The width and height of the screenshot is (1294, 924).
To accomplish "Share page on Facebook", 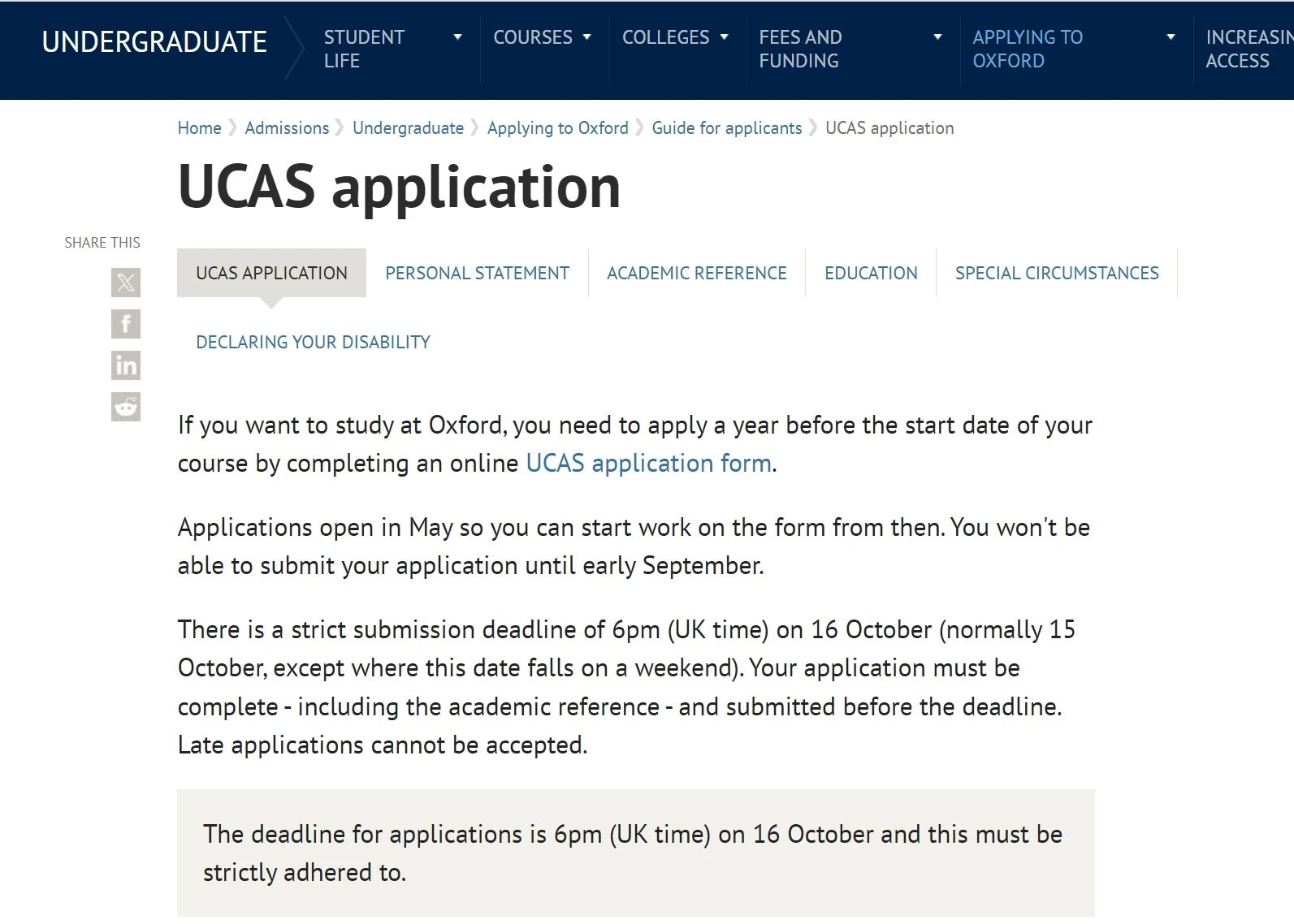I will 126,324.
